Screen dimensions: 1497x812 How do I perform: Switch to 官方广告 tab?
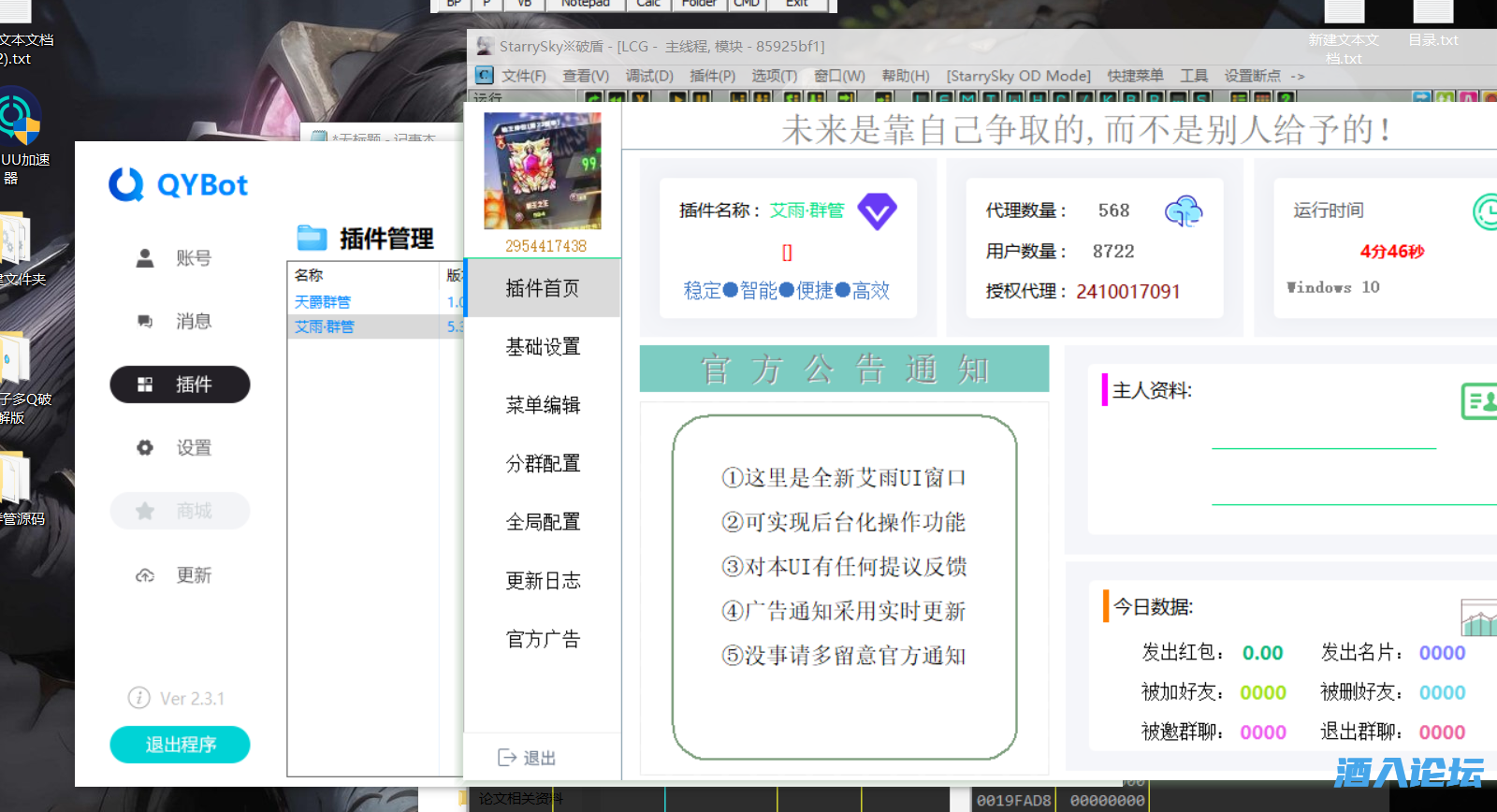(x=543, y=639)
